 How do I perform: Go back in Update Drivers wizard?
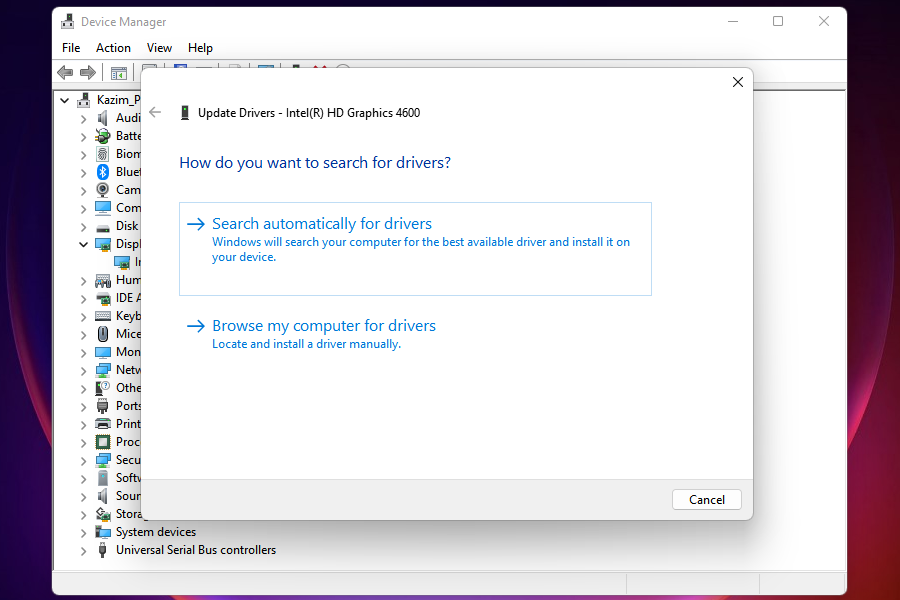(155, 112)
